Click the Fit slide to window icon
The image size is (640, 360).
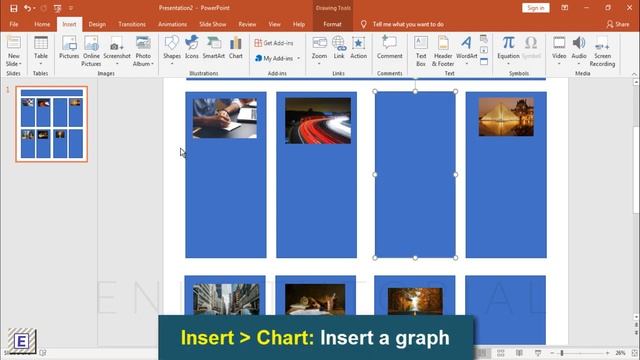634,353
